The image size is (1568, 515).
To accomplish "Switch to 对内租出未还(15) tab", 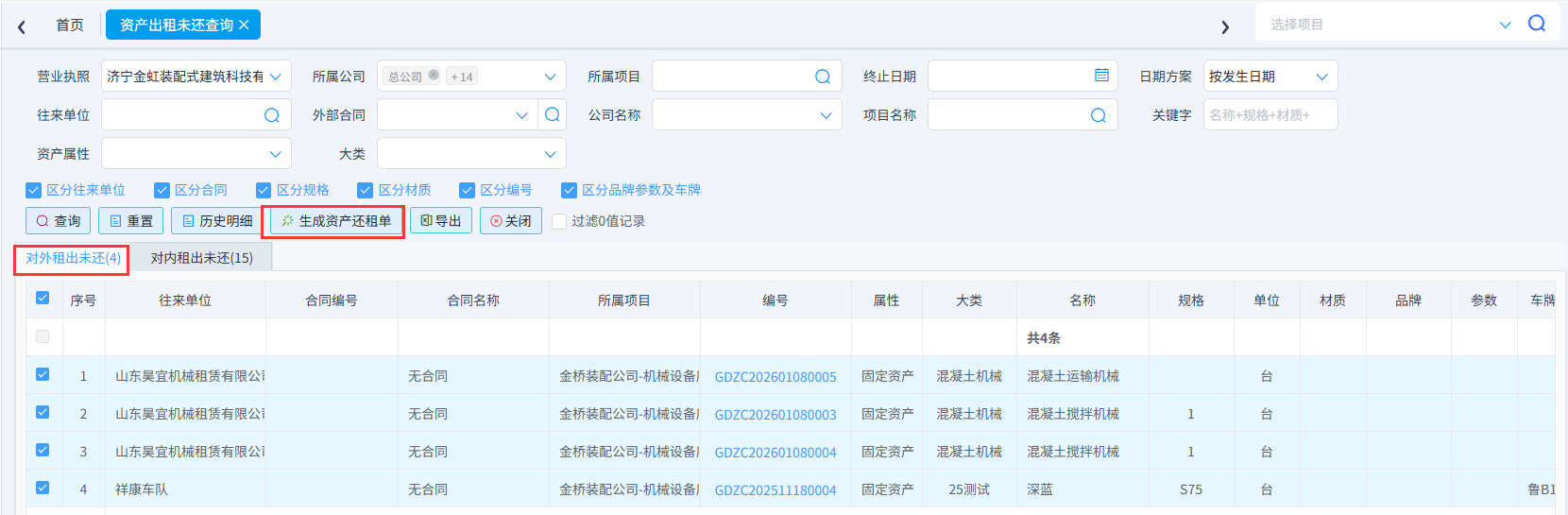I will click(x=201, y=258).
